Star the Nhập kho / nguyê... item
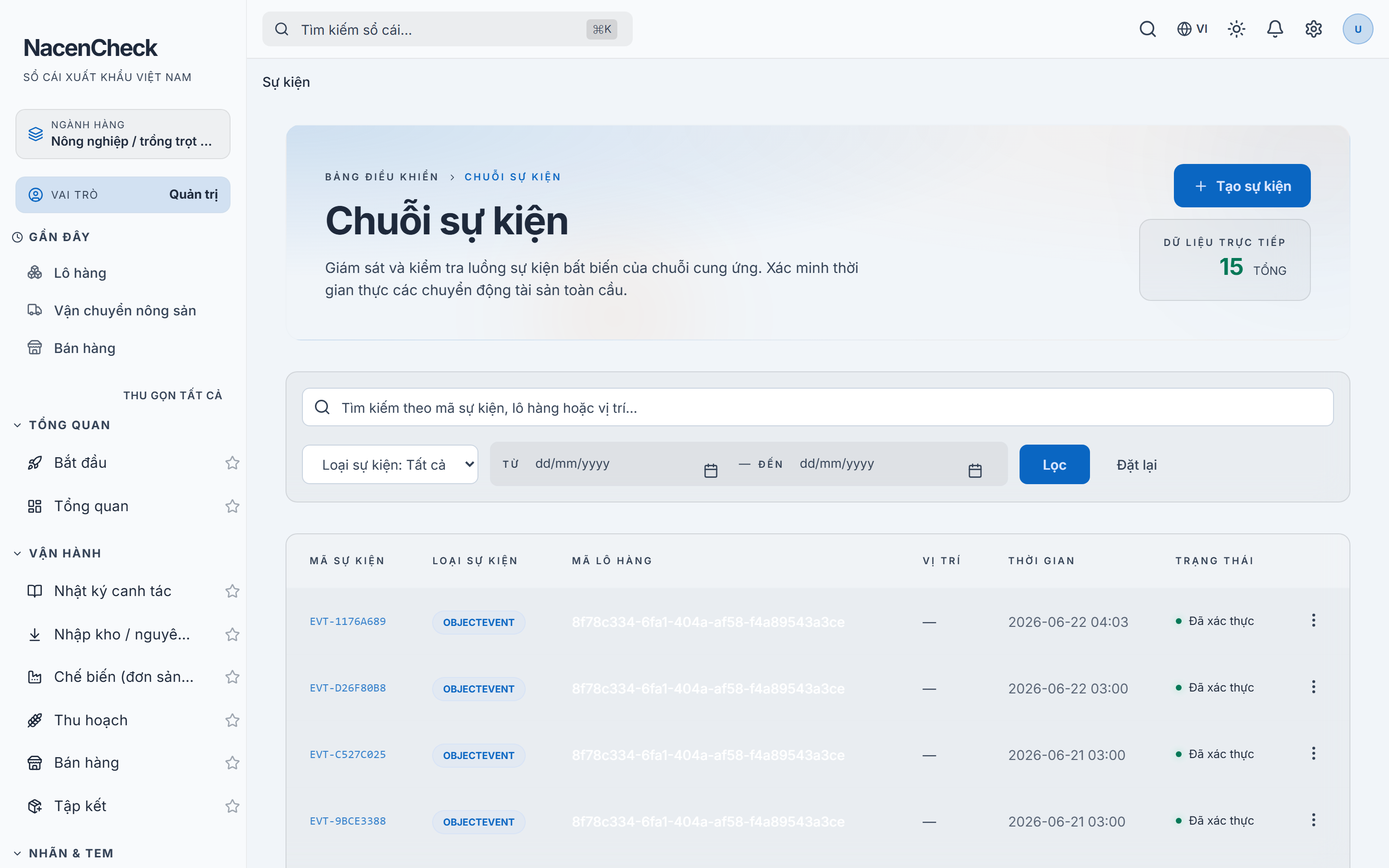Image resolution: width=1389 pixels, height=868 pixels. coord(232,634)
